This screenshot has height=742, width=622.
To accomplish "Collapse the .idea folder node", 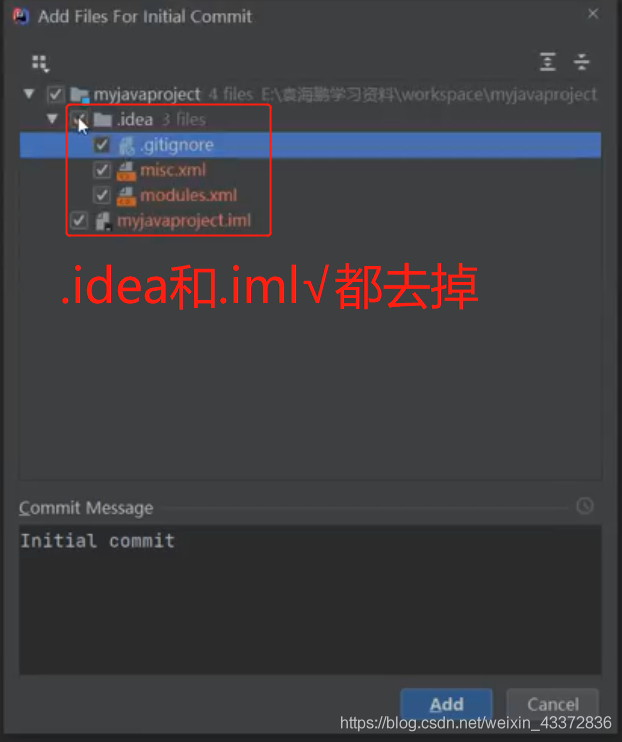I will [x=52, y=119].
